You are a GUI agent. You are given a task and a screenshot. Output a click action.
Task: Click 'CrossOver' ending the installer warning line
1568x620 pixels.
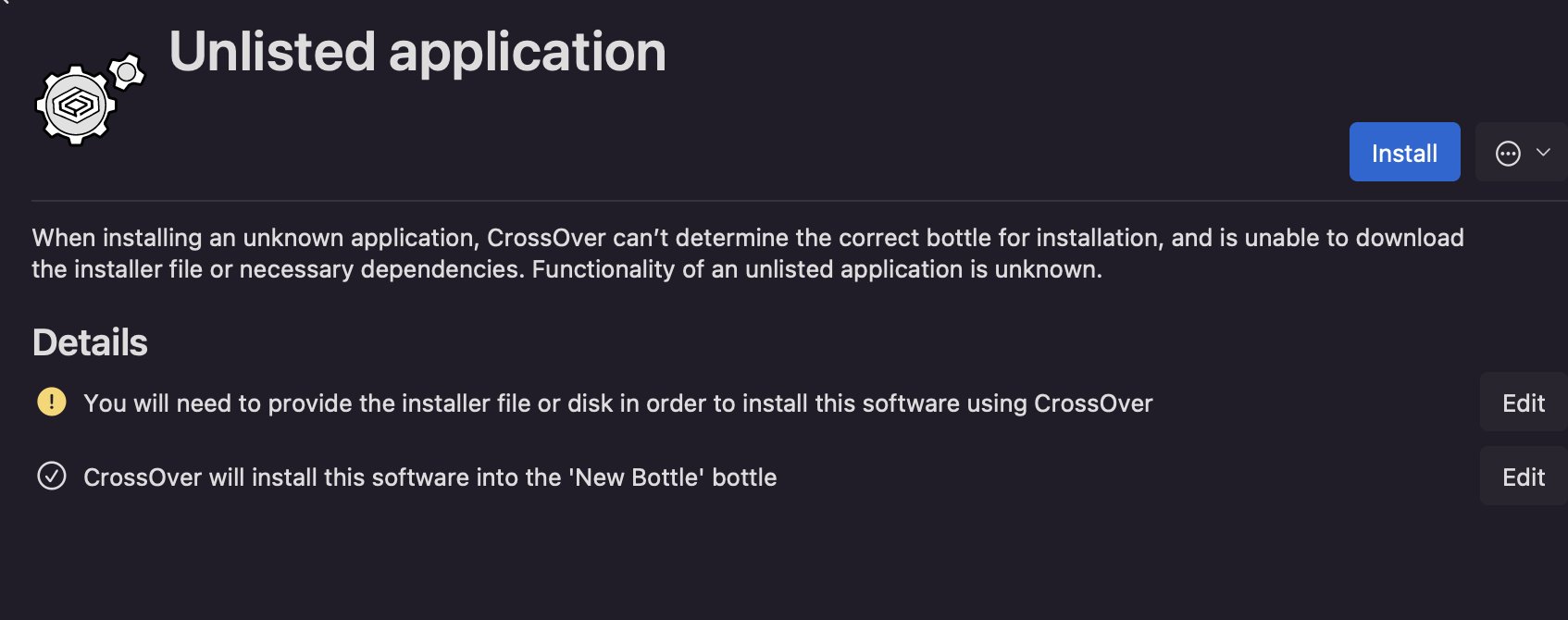point(1093,403)
